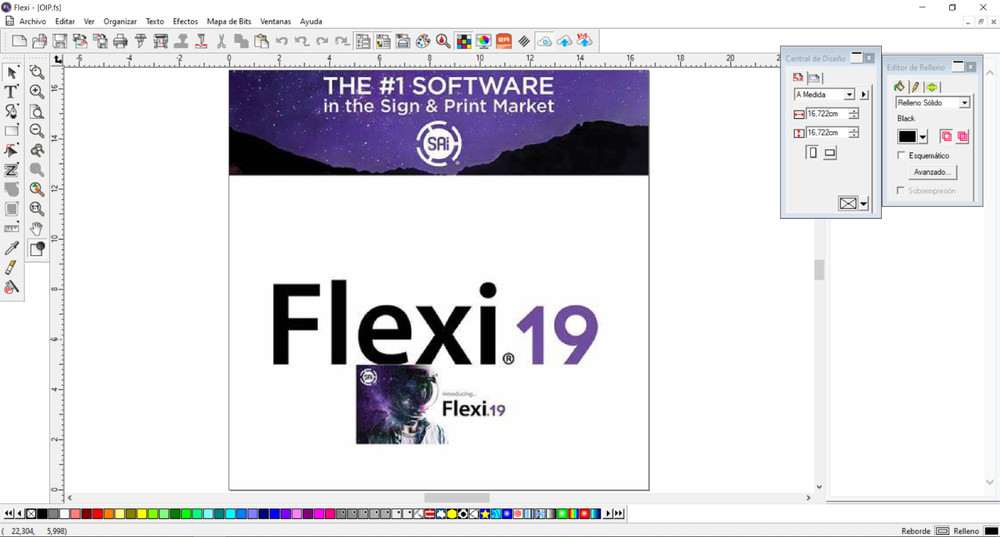1000x537 pixels.
Task: Toggle the fill/stroke mode button in toolbox
Action: point(37,249)
